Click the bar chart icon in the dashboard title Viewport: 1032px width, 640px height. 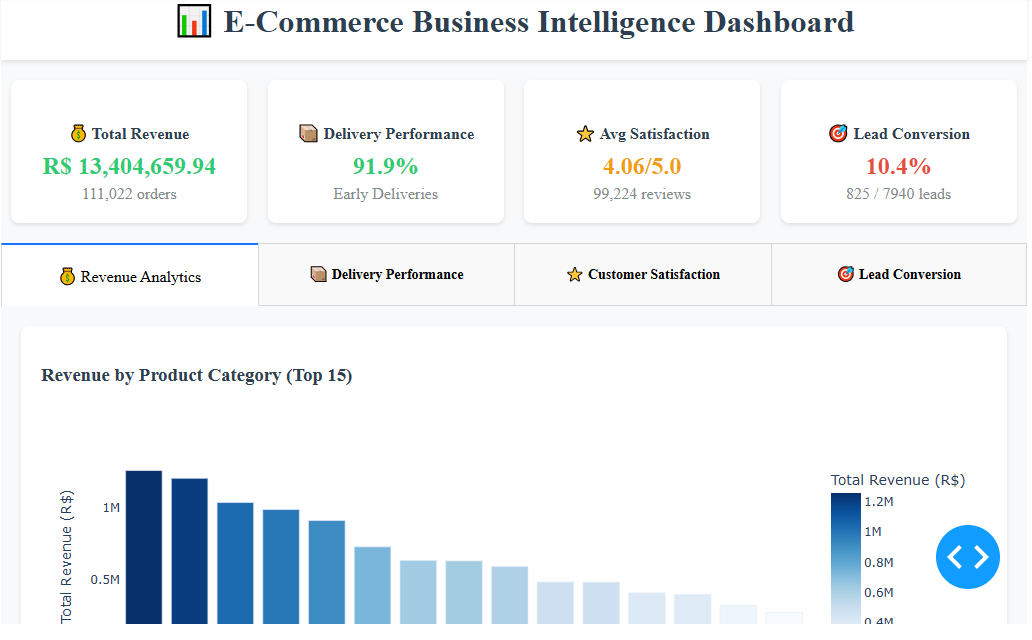(194, 20)
